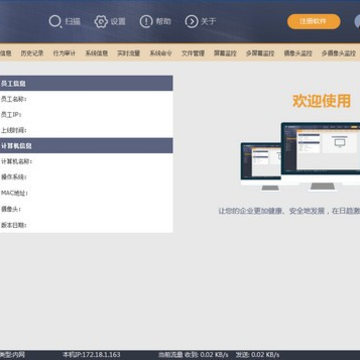Click the 员工名称 label

tap(14, 99)
